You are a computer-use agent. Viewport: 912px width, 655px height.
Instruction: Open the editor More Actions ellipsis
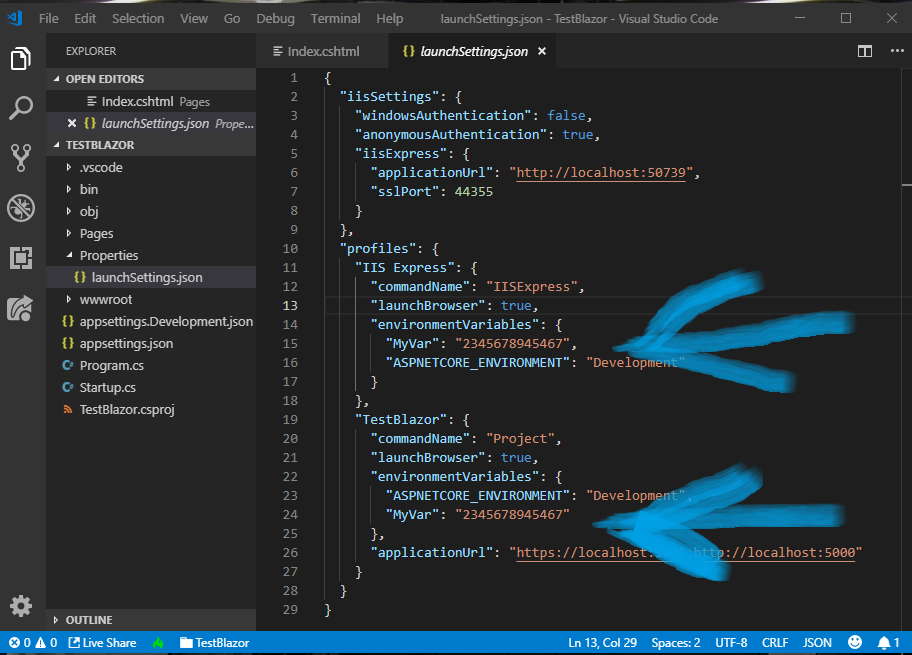[x=897, y=51]
